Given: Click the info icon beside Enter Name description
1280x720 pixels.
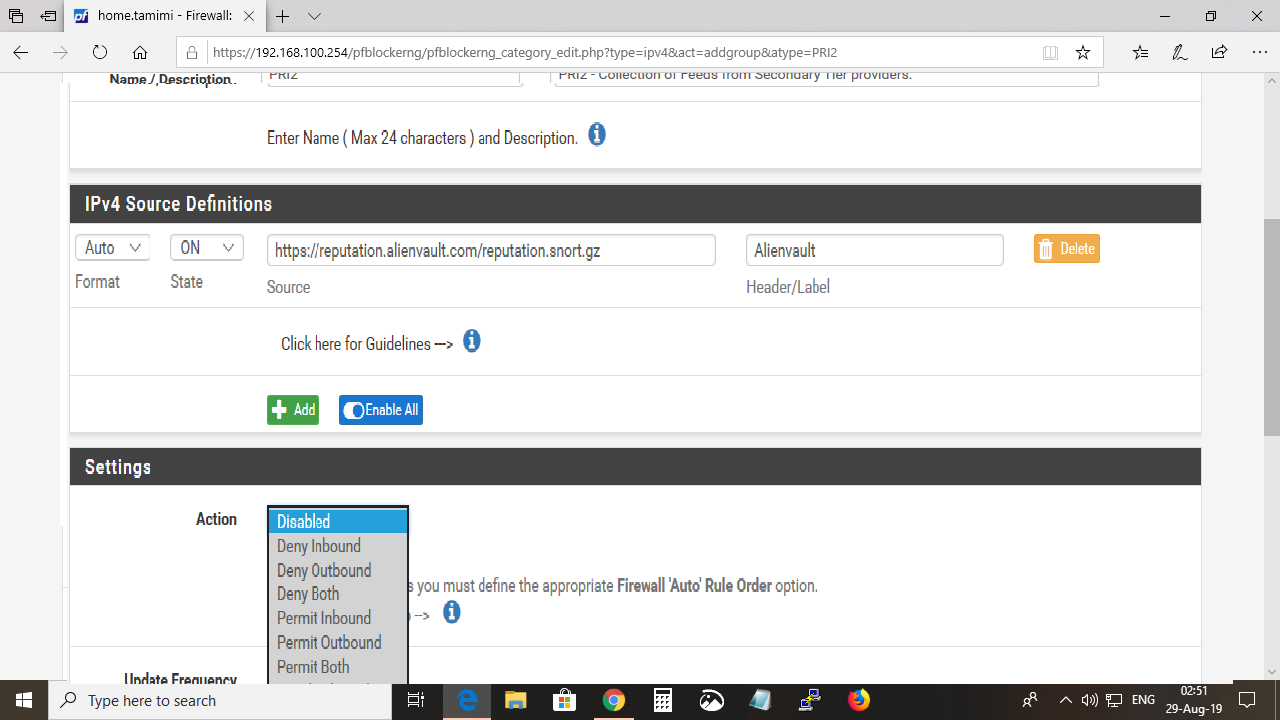Looking at the screenshot, I should pos(597,134).
